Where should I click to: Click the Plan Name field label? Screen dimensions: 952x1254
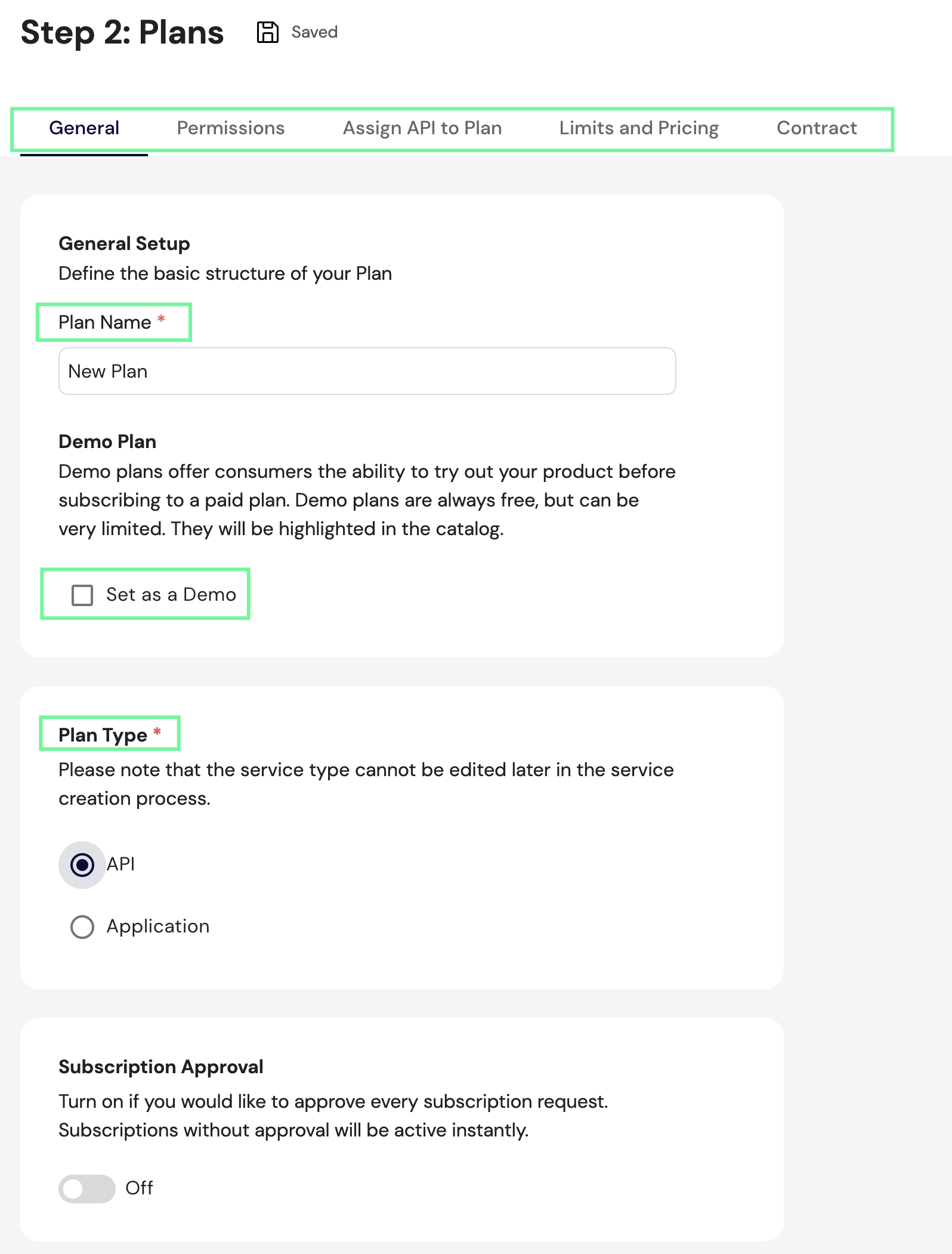click(x=105, y=322)
